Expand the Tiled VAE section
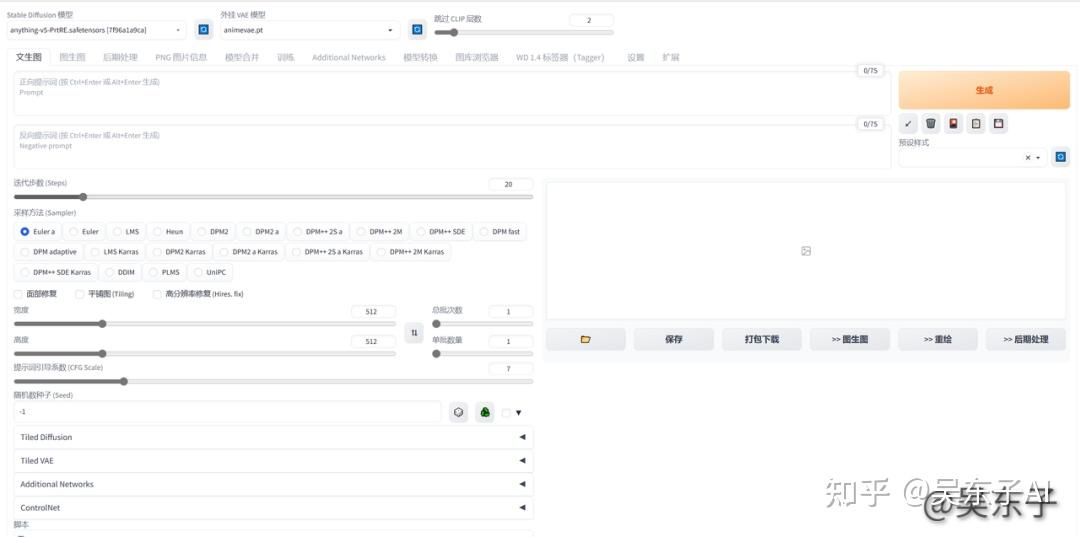This screenshot has height=537, width=1080. coord(273,461)
